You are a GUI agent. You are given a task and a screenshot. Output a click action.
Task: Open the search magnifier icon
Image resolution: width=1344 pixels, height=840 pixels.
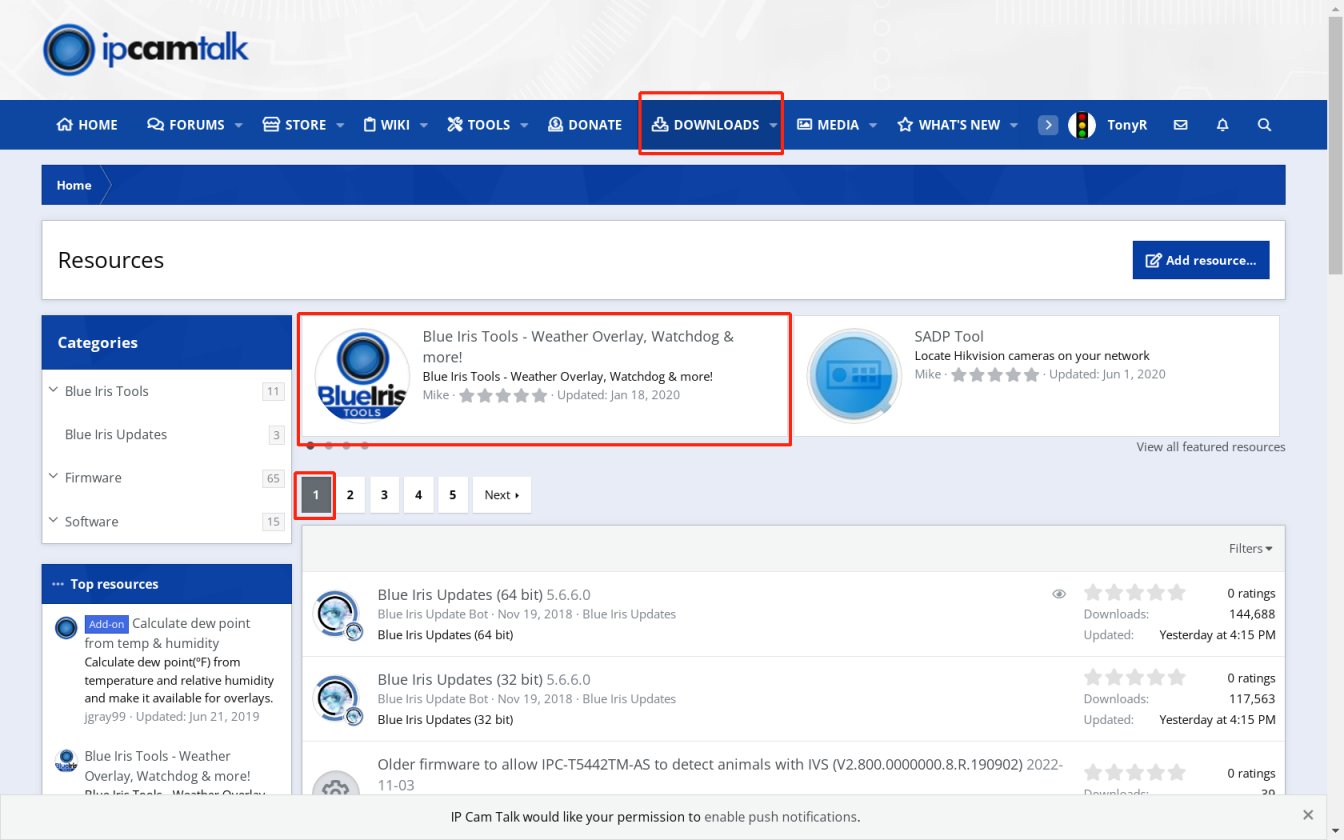pyautogui.click(x=1264, y=125)
